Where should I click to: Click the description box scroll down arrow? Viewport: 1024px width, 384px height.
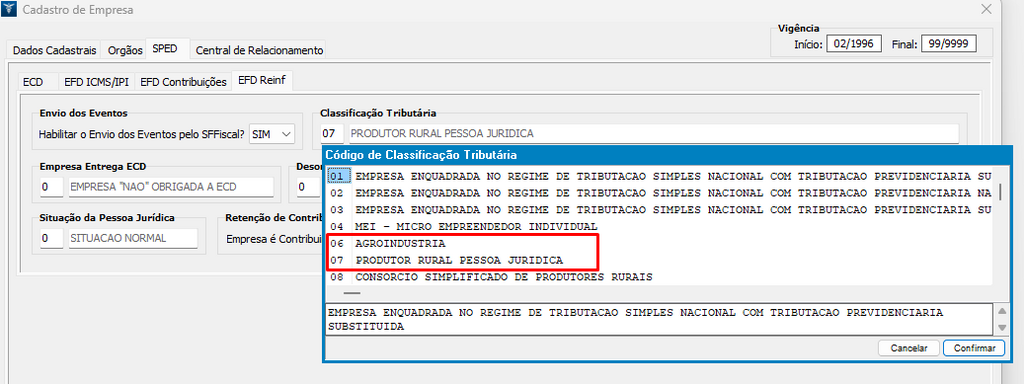click(x=999, y=327)
